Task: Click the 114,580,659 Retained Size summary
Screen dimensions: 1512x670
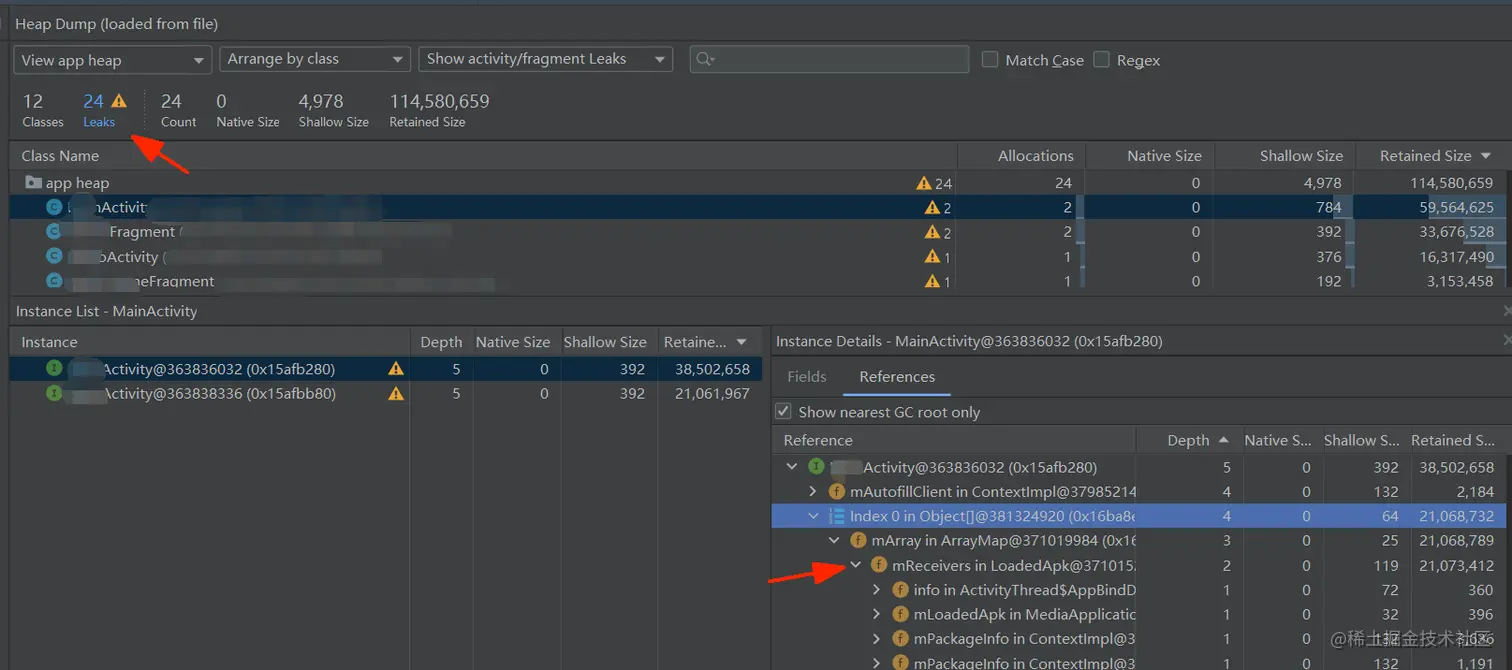Action: coord(439,110)
